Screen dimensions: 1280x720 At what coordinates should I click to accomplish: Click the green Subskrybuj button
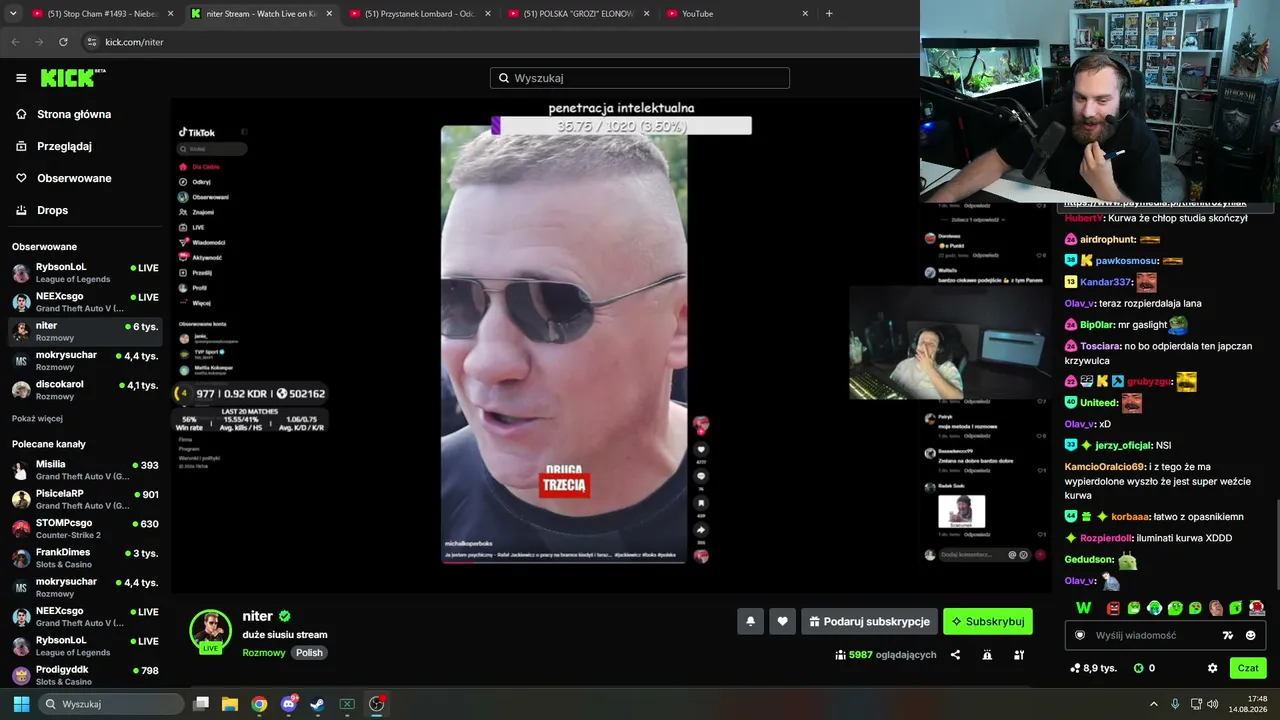(988, 621)
